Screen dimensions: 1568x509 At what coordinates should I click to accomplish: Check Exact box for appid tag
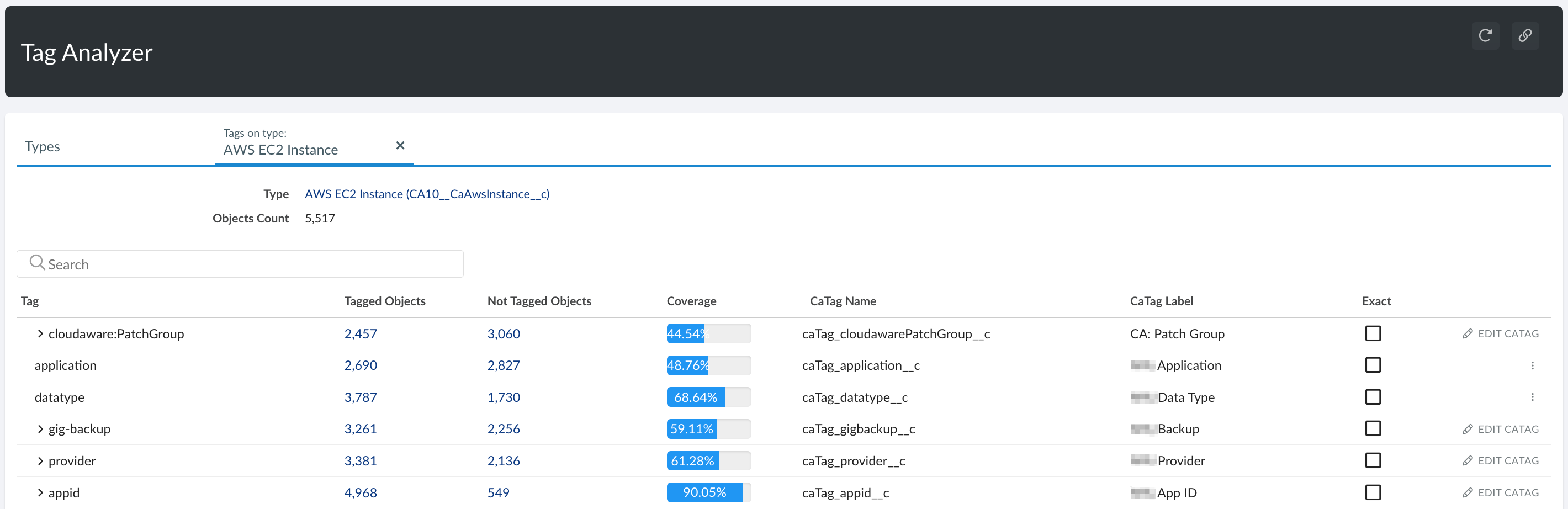click(1373, 492)
